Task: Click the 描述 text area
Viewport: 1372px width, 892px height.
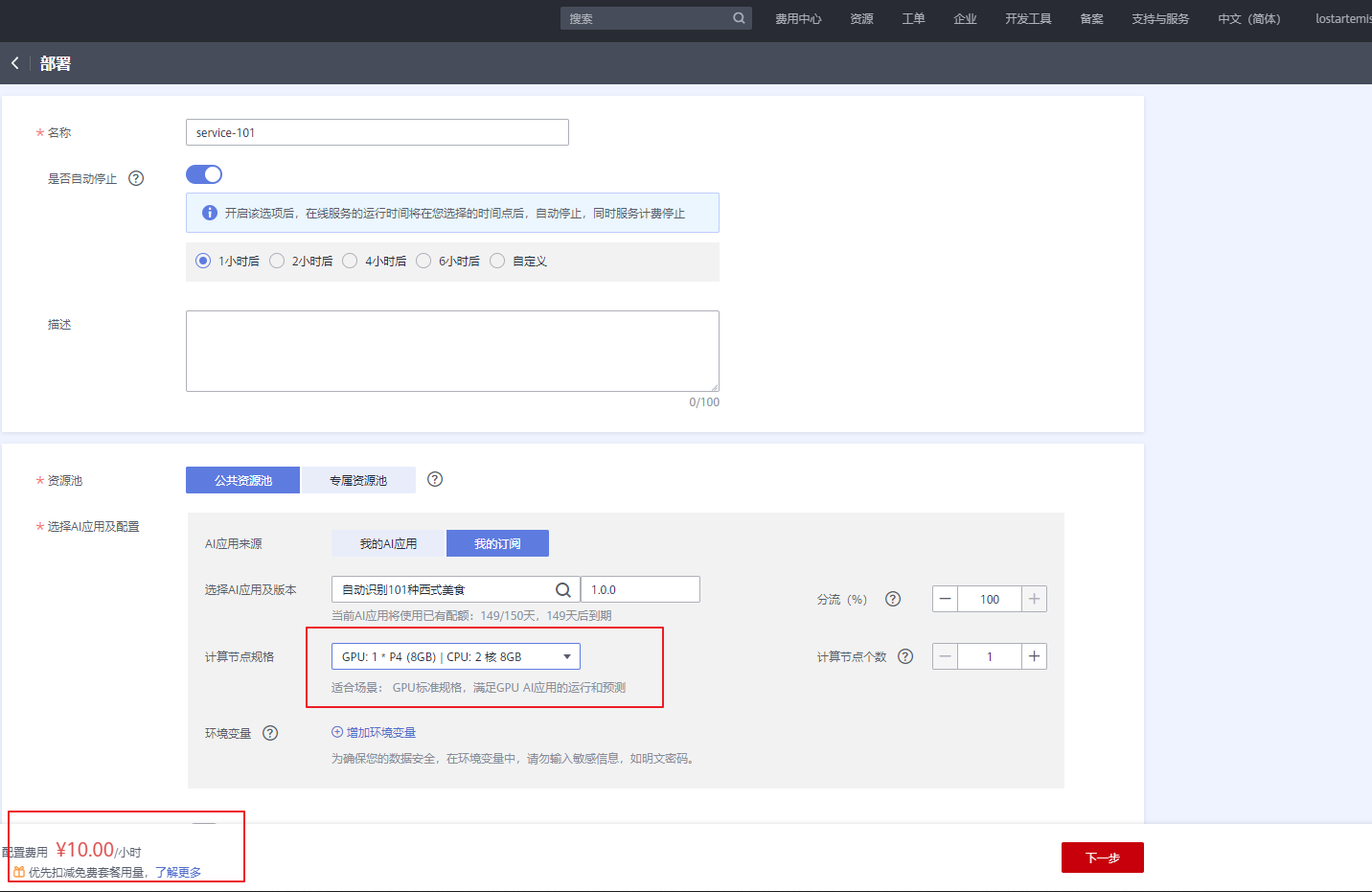Action: pyautogui.click(x=452, y=351)
